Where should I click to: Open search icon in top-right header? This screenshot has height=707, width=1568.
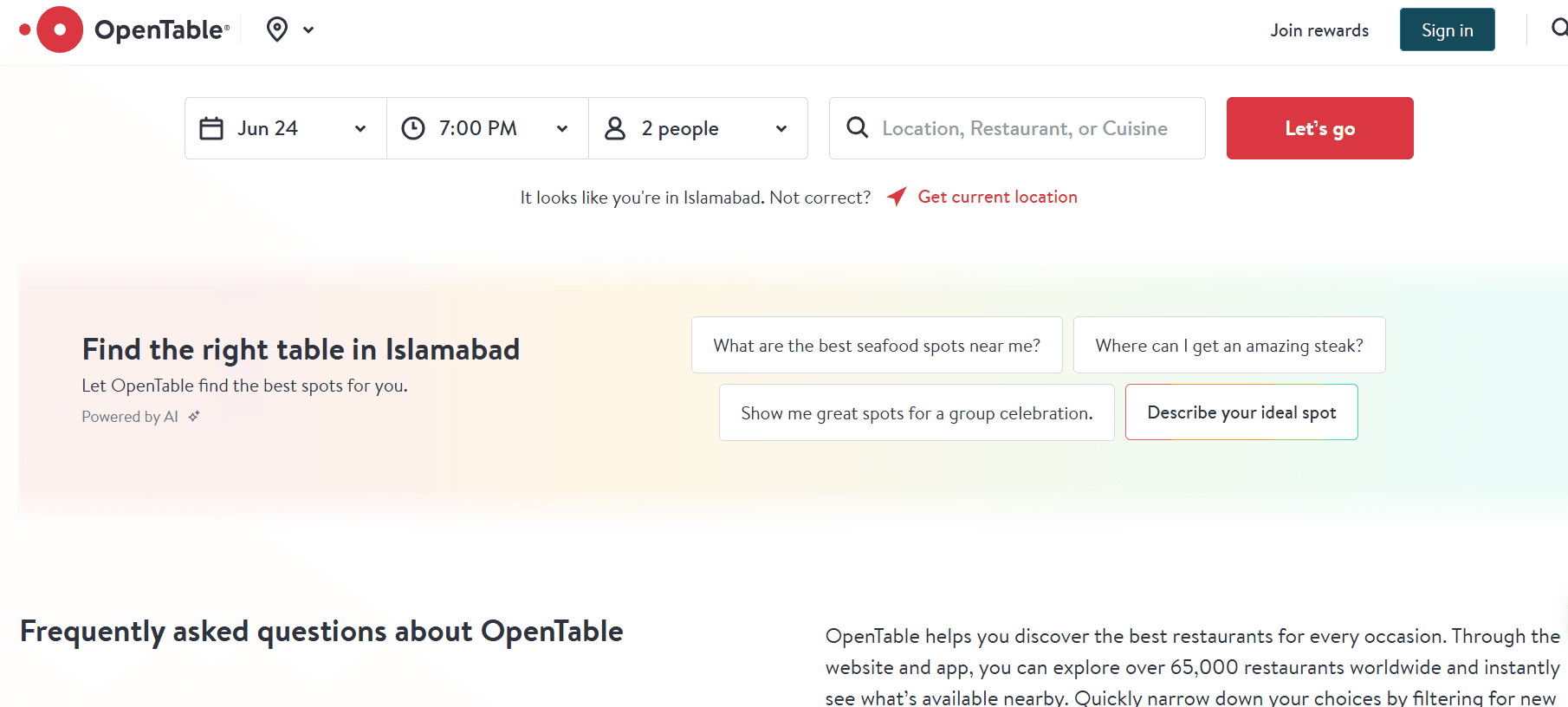tap(1559, 29)
